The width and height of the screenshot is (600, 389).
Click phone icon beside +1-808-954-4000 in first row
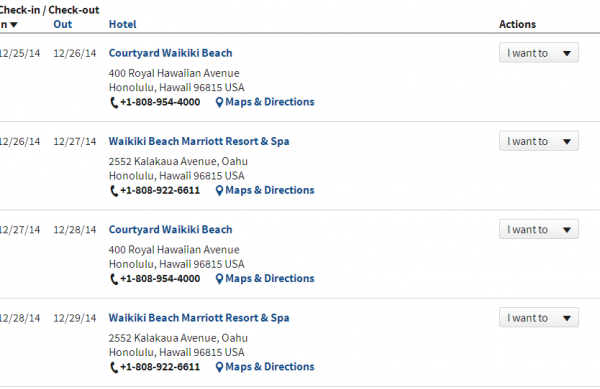(114, 103)
